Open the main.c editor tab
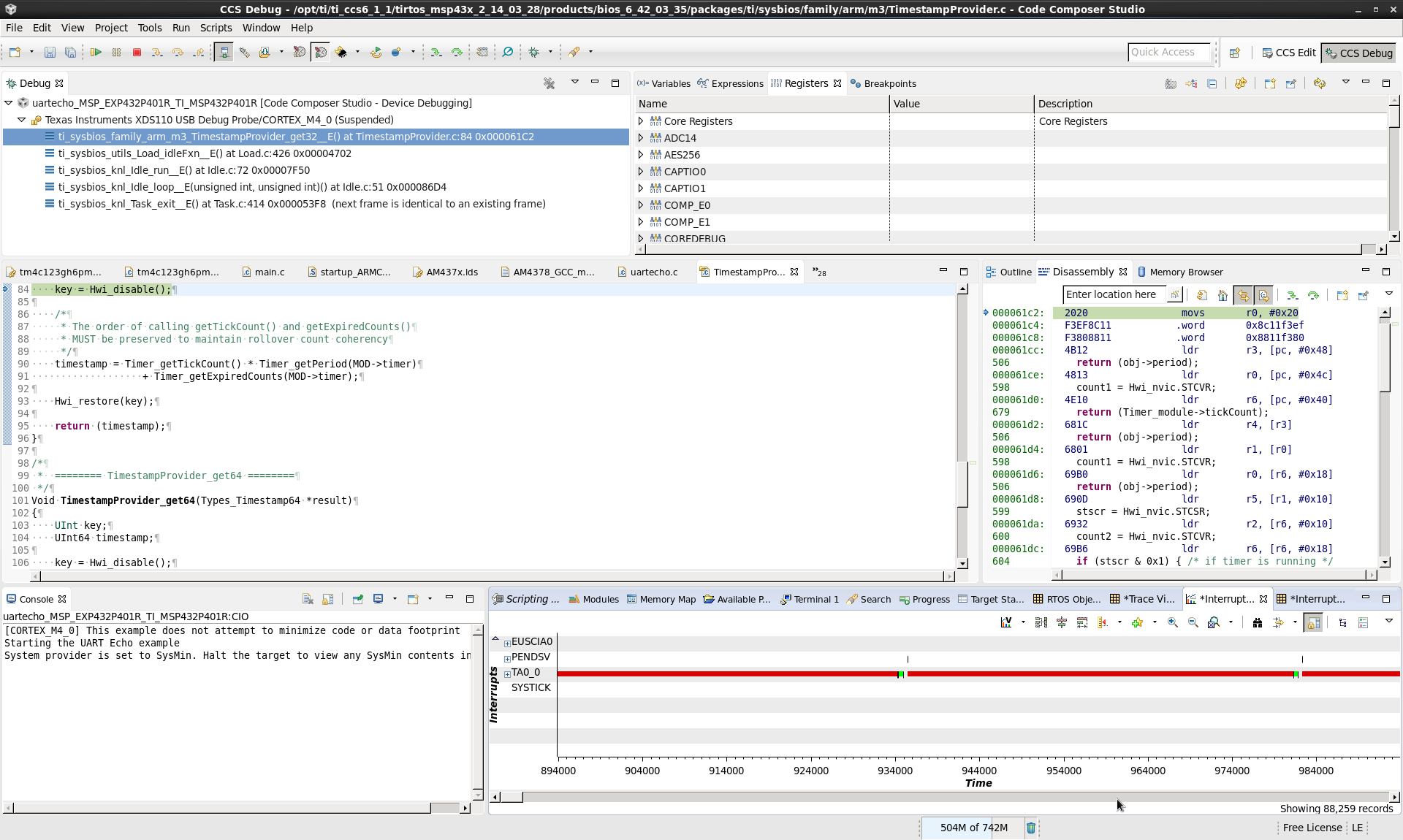Screen dimensions: 1403x840 pyautogui.click(x=263, y=272)
